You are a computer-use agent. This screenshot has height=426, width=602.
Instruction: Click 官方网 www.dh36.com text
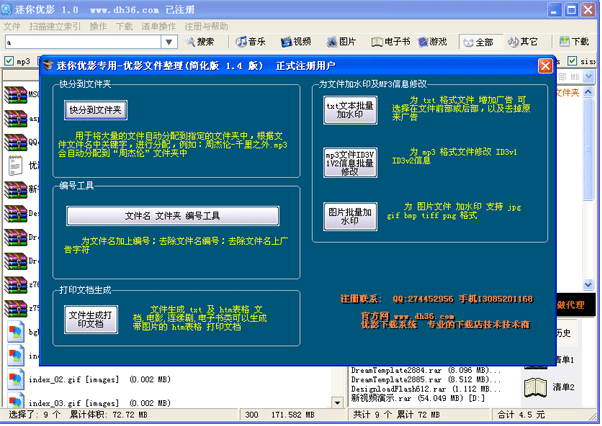407,316
